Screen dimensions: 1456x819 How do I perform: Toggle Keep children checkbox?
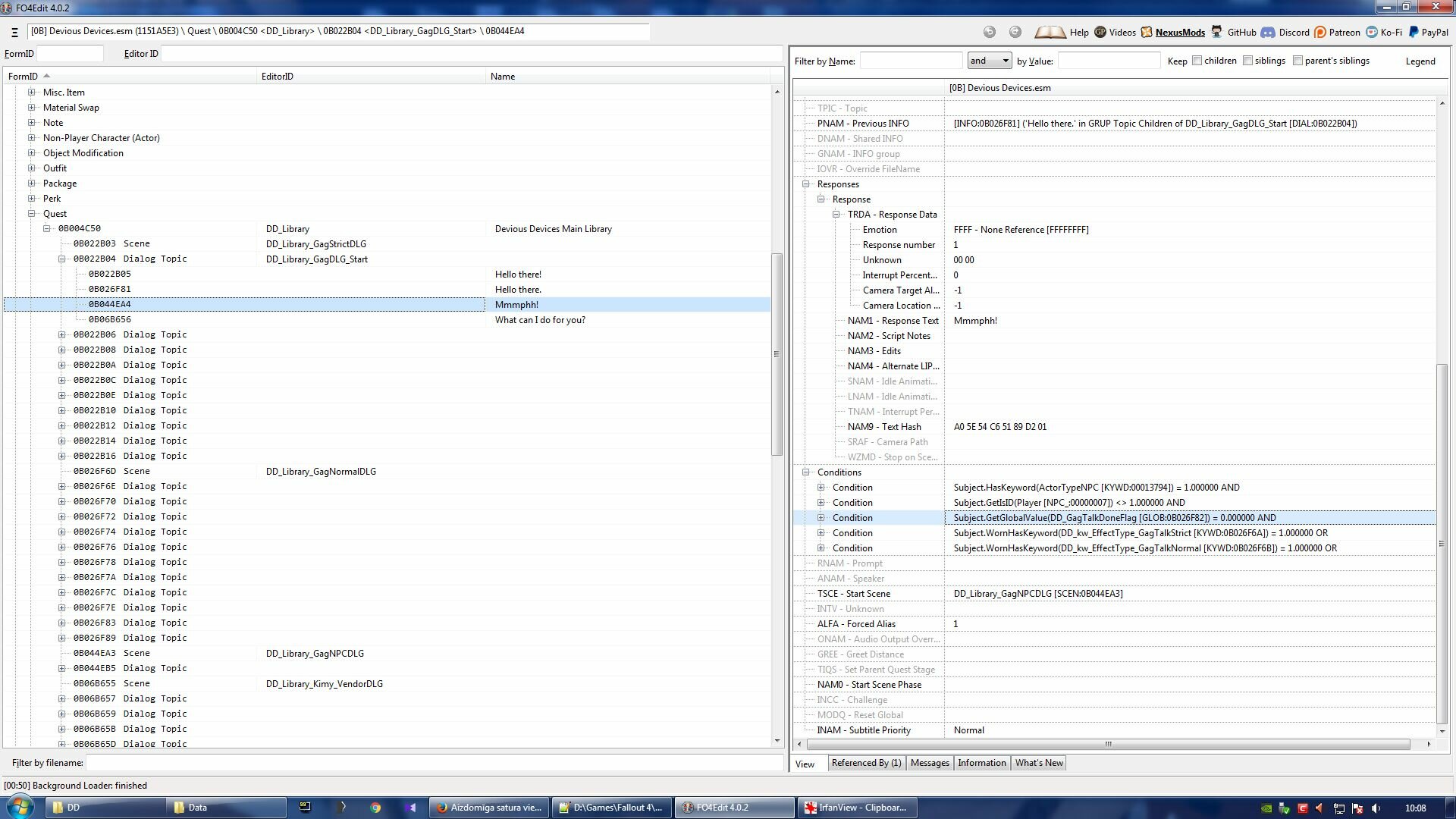pos(1197,61)
